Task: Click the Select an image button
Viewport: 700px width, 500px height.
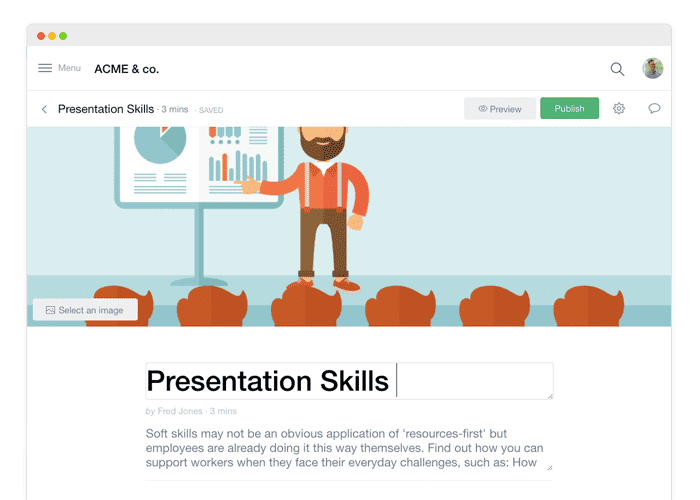Action: pyautogui.click(x=85, y=310)
